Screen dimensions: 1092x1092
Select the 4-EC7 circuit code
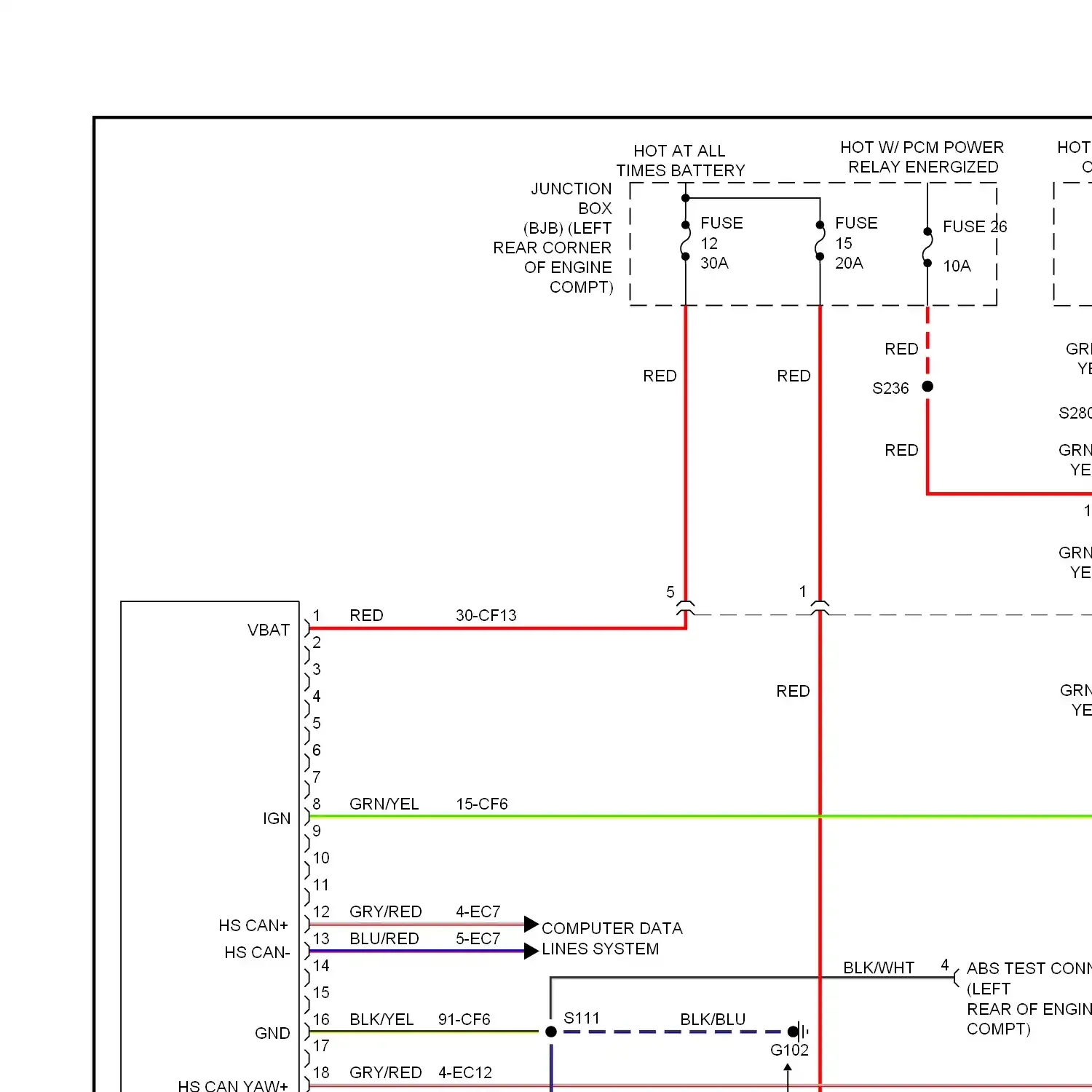pos(478,912)
